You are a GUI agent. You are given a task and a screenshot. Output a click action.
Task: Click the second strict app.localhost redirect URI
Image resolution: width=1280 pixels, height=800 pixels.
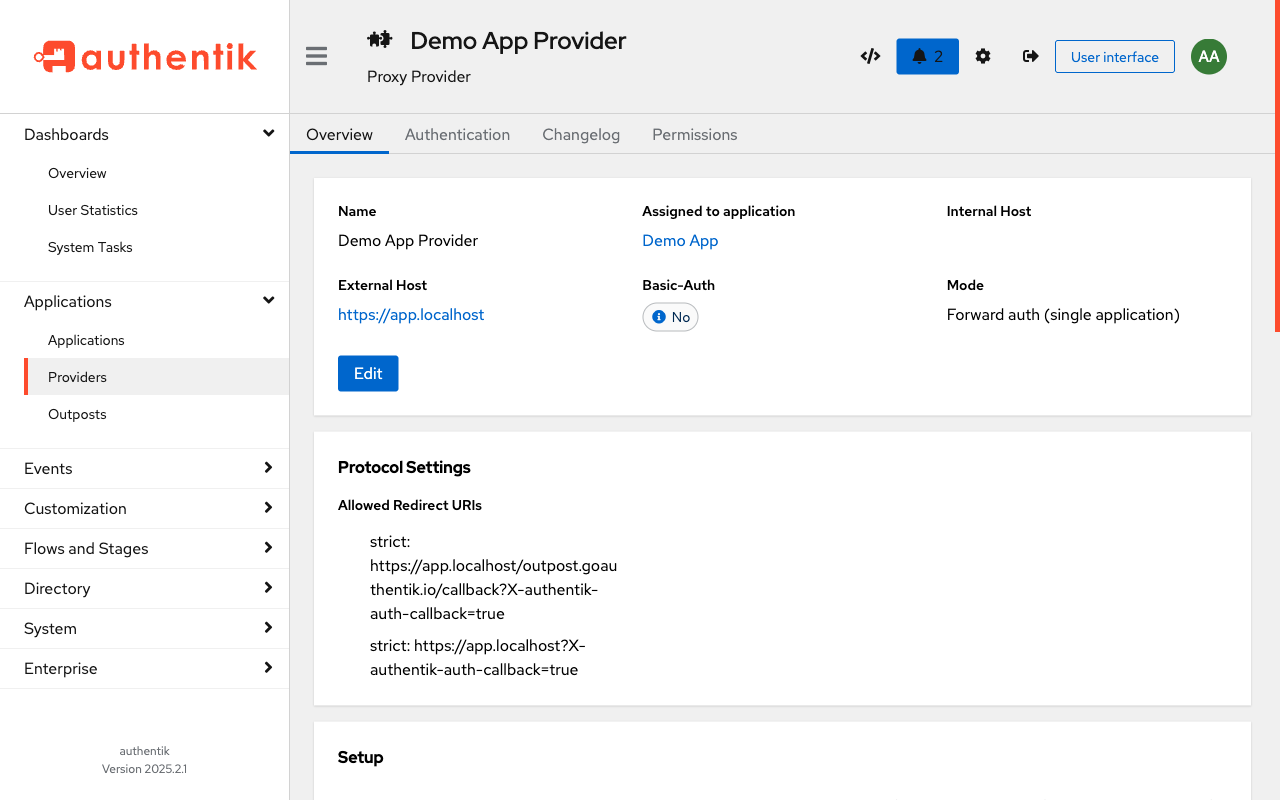(478, 657)
